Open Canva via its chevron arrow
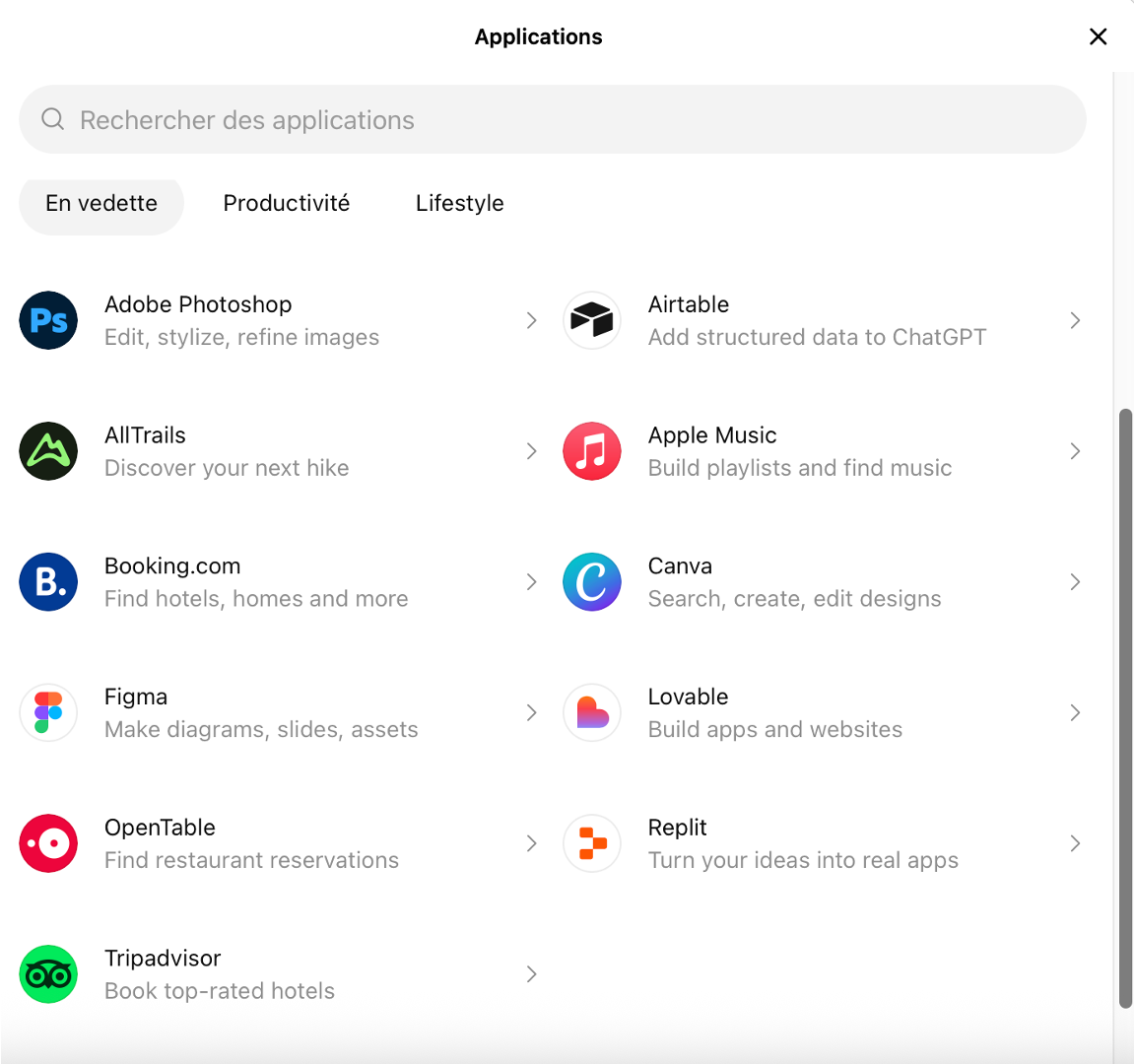The width and height of the screenshot is (1135, 1064). point(1075,582)
